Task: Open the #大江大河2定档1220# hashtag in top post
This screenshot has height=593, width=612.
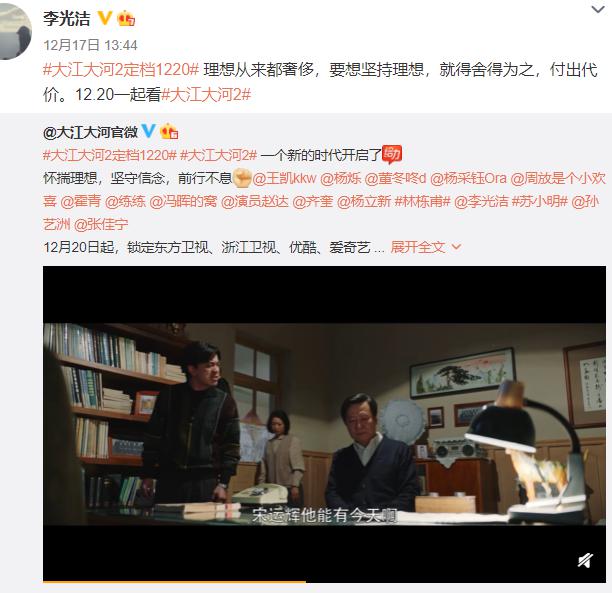Action: [121, 70]
